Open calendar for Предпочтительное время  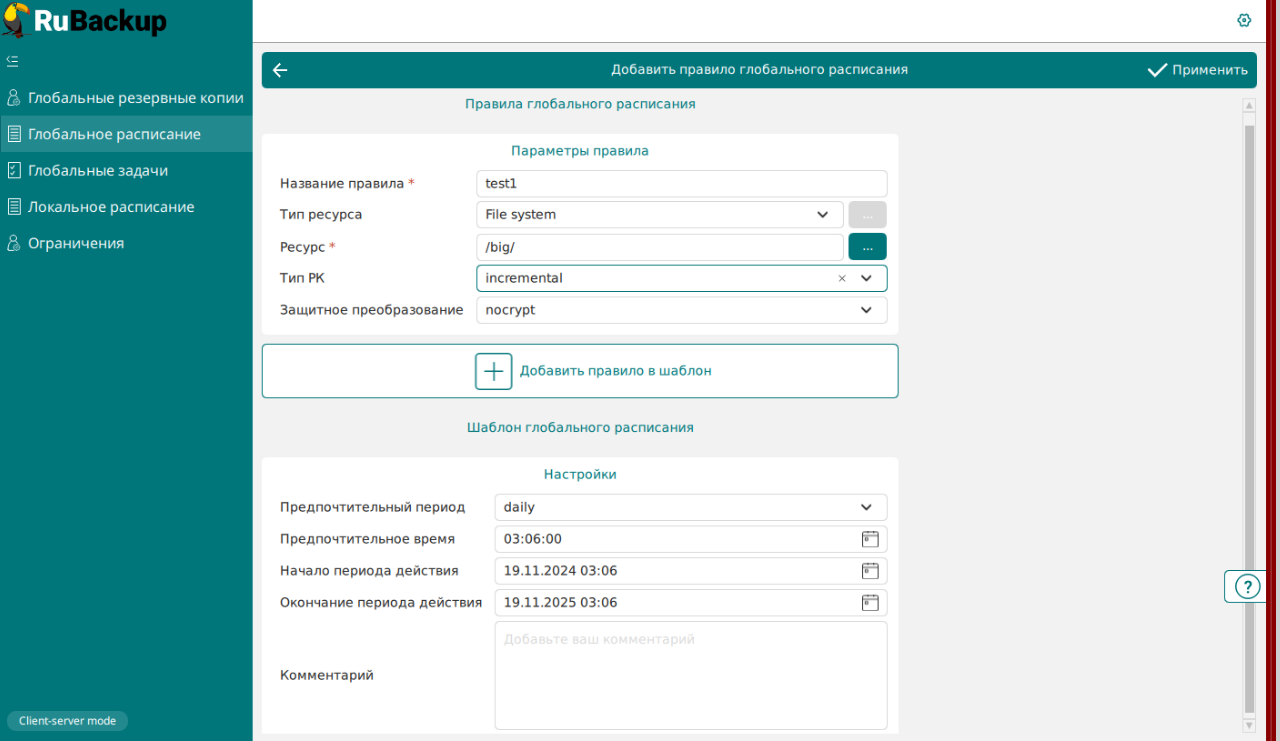[x=870, y=539]
